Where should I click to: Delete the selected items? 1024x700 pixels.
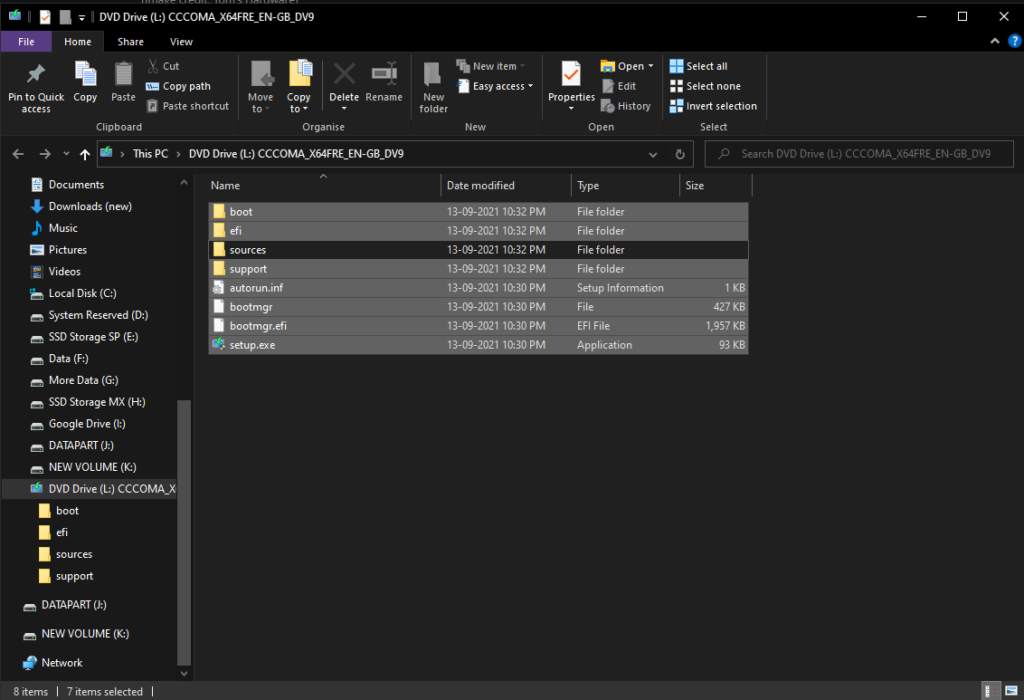(x=344, y=80)
